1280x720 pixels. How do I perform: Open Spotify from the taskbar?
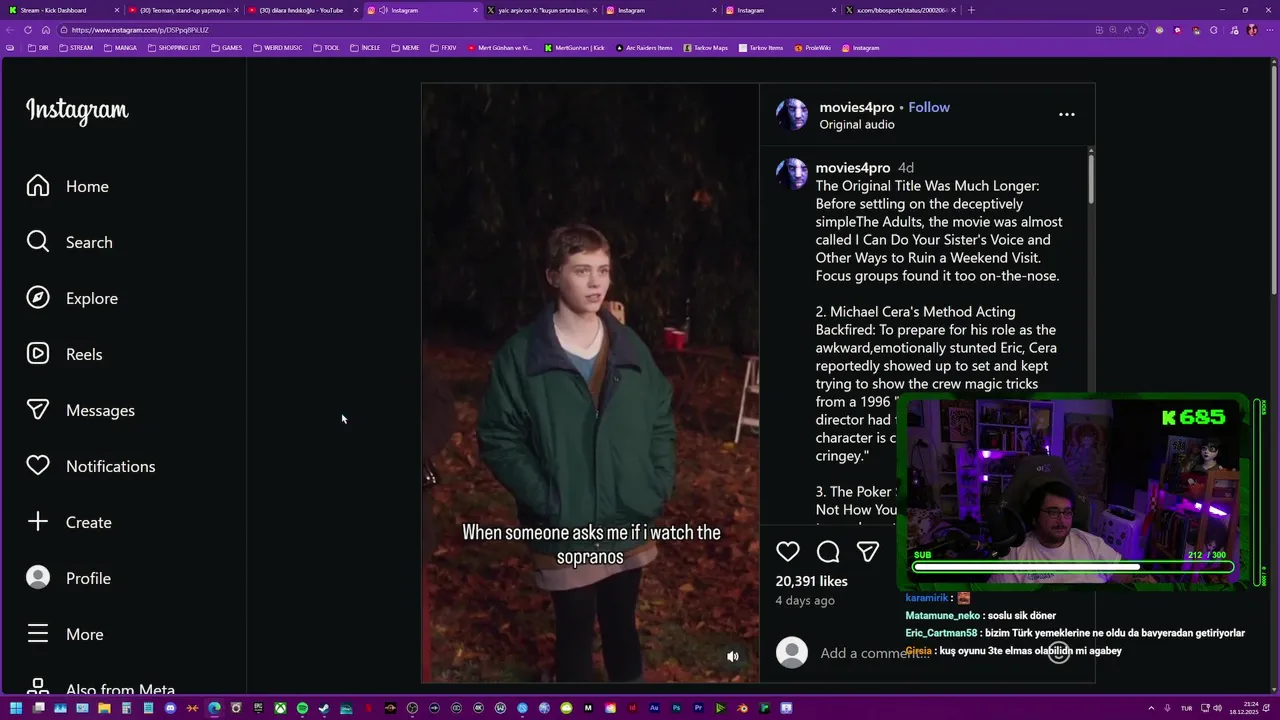point(302,708)
